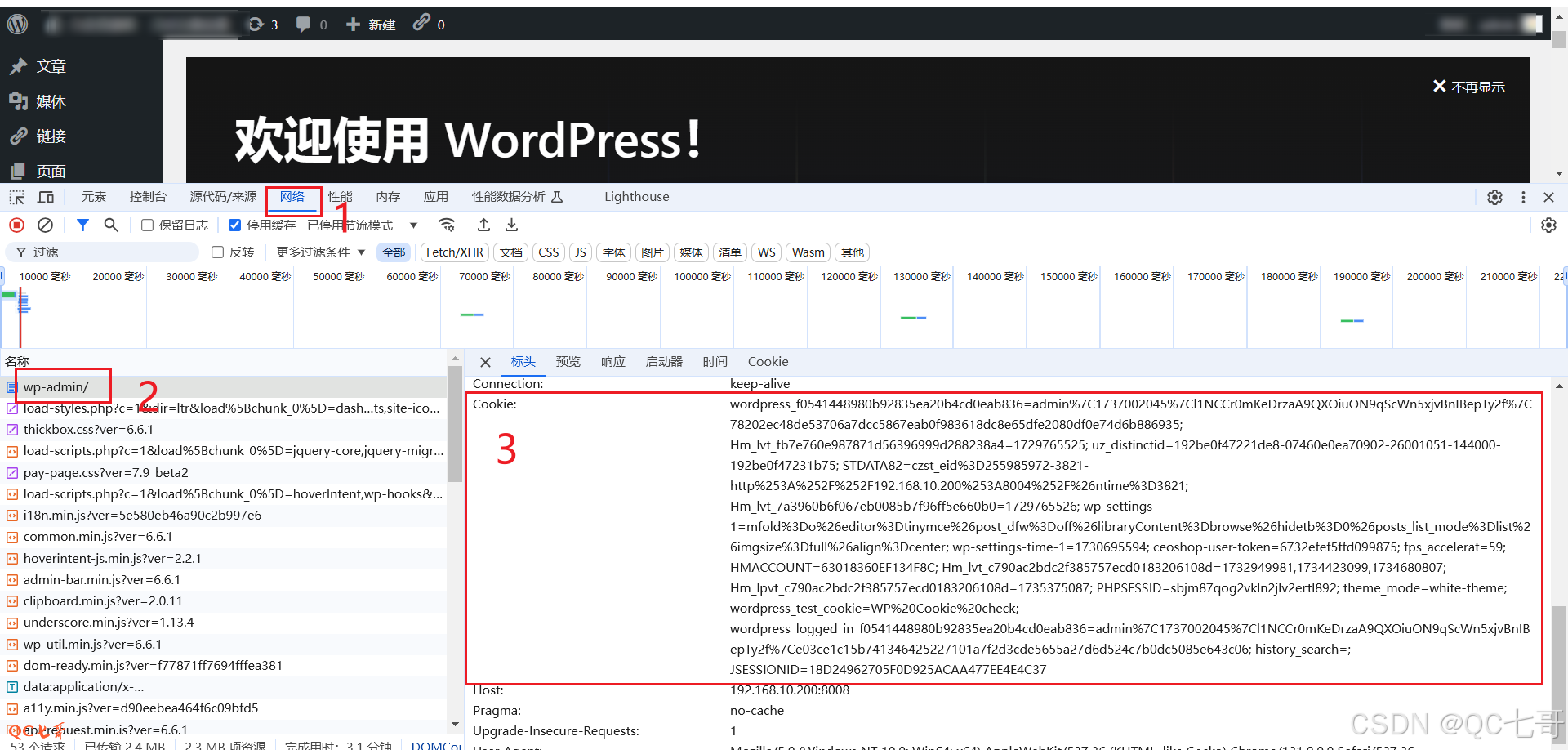Select the 全部 (All) request type filter
Image resolution: width=1568 pixels, height=750 pixels.
(394, 252)
